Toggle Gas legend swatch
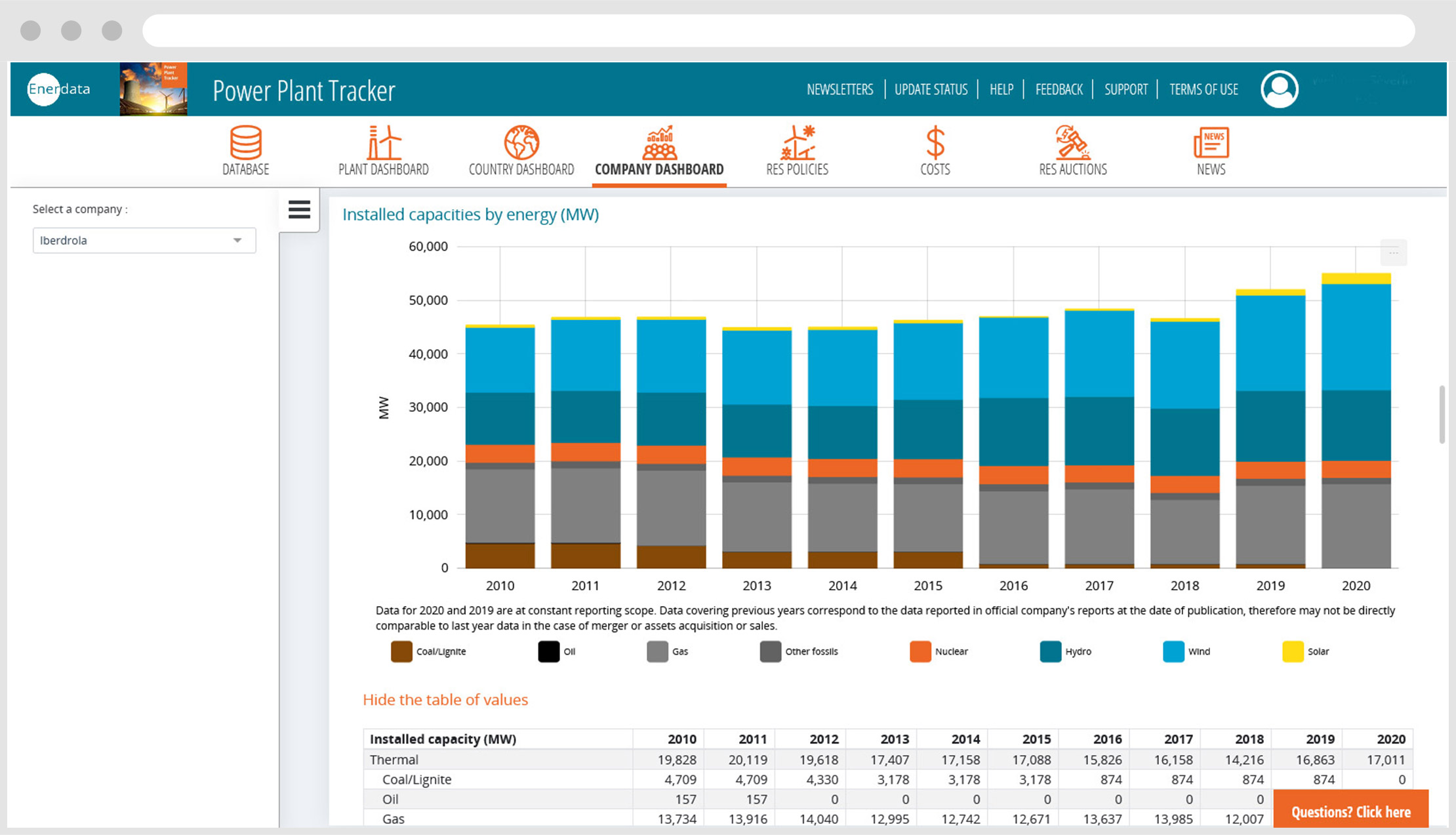 click(x=657, y=651)
